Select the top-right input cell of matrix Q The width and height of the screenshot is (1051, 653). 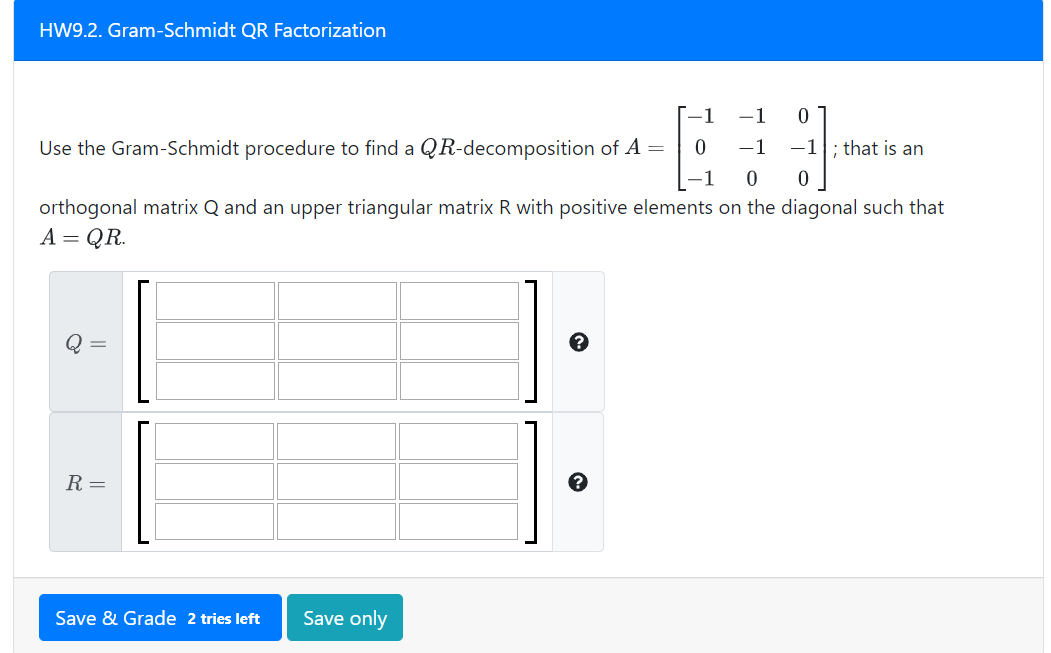point(458,300)
